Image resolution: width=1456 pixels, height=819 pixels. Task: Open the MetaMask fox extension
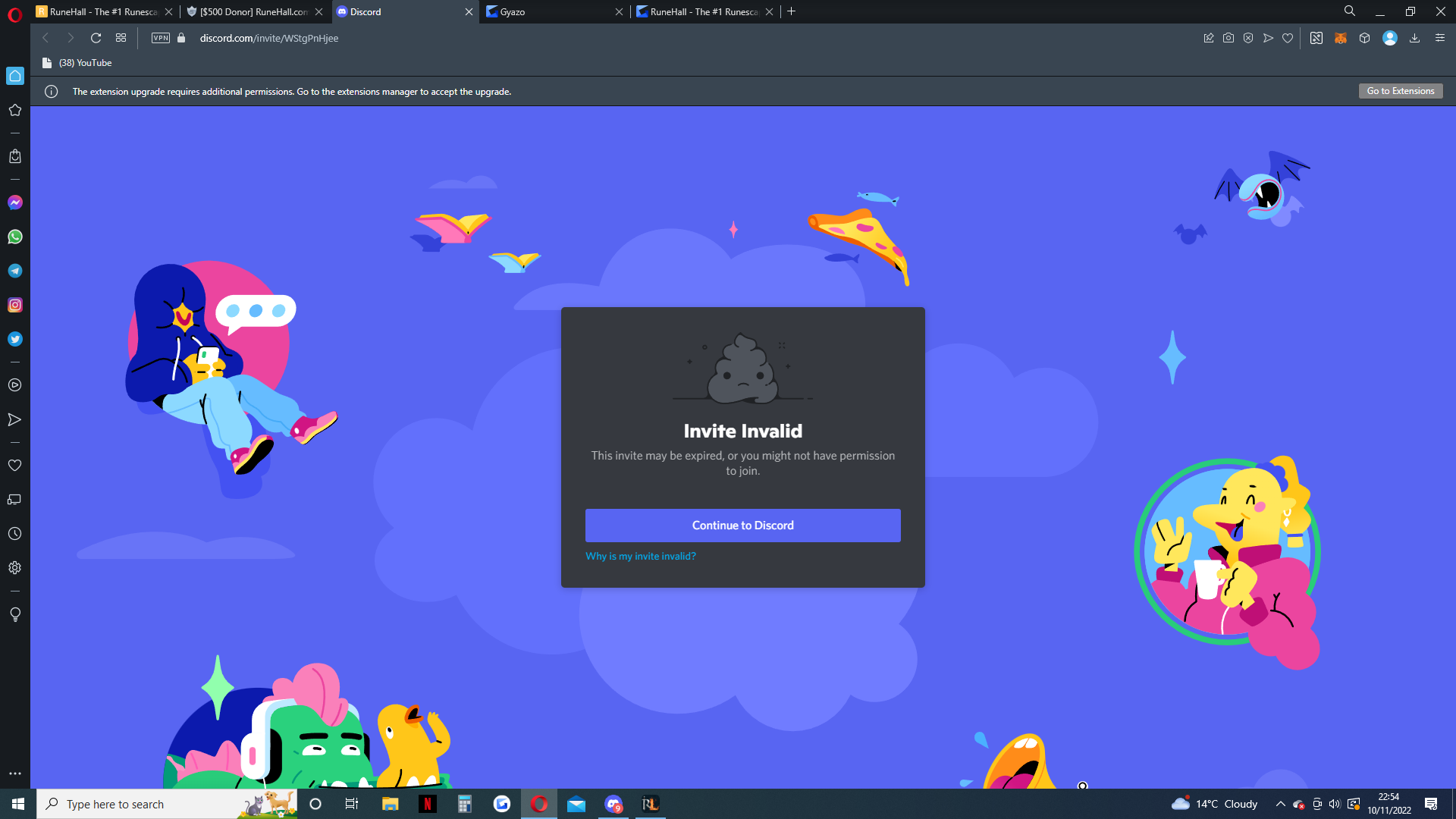tap(1341, 38)
